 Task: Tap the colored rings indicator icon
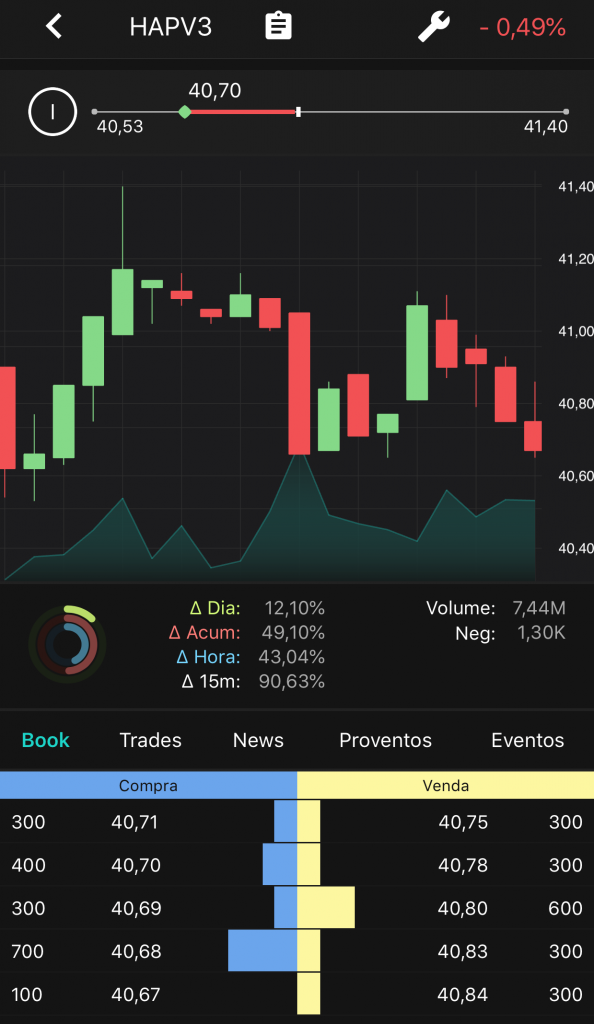(x=67, y=644)
